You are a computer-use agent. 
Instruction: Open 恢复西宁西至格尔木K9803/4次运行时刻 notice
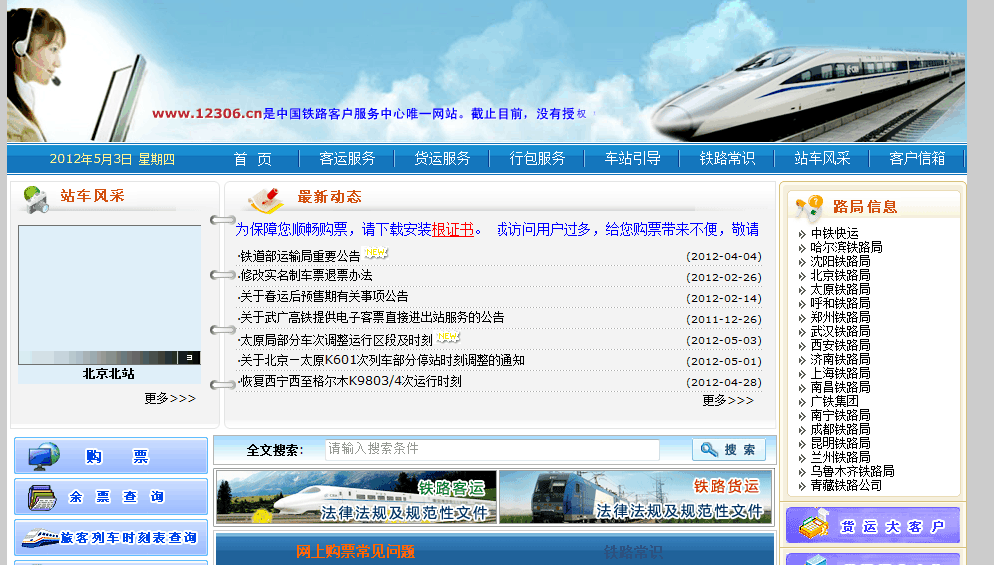pyautogui.click(x=350, y=381)
